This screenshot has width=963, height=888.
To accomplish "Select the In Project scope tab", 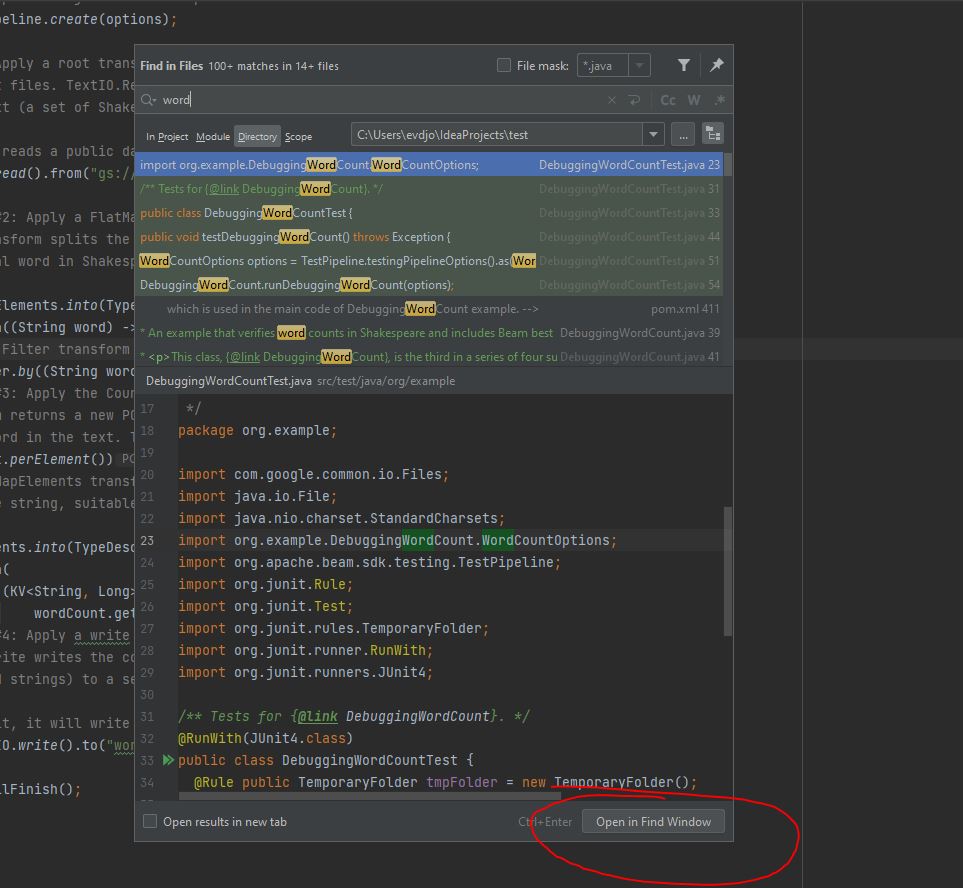I will point(166,136).
